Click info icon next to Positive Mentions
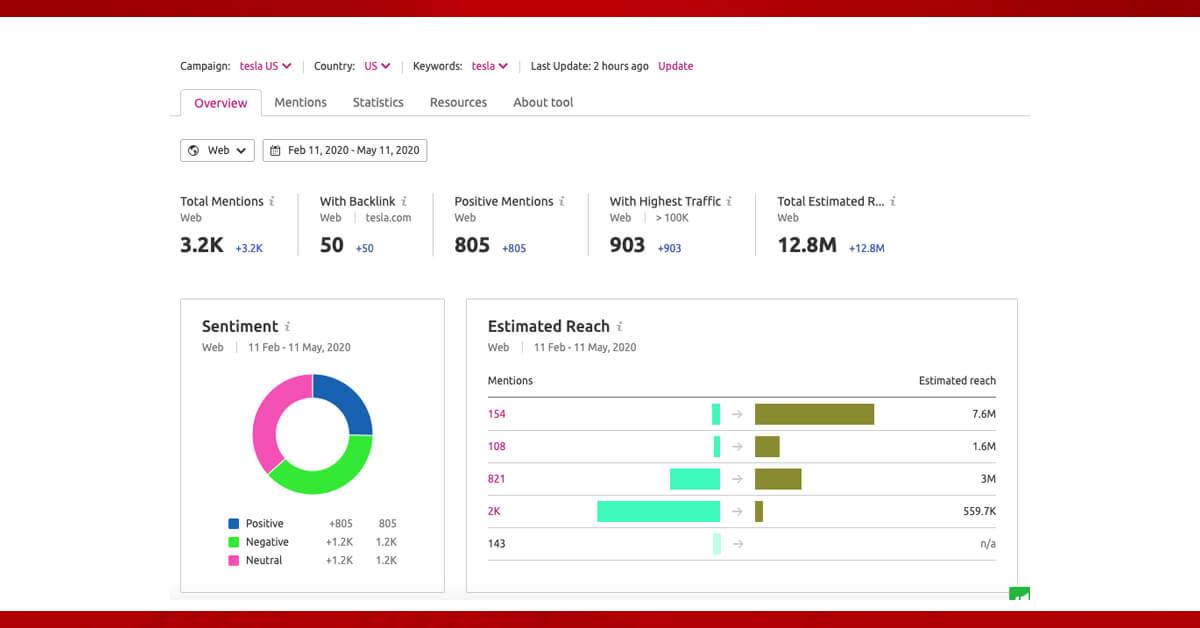This screenshot has width=1200, height=628. [562, 201]
